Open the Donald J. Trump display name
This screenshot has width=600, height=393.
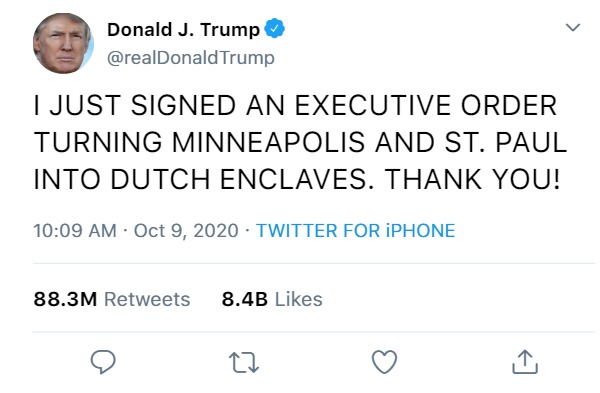(183, 29)
